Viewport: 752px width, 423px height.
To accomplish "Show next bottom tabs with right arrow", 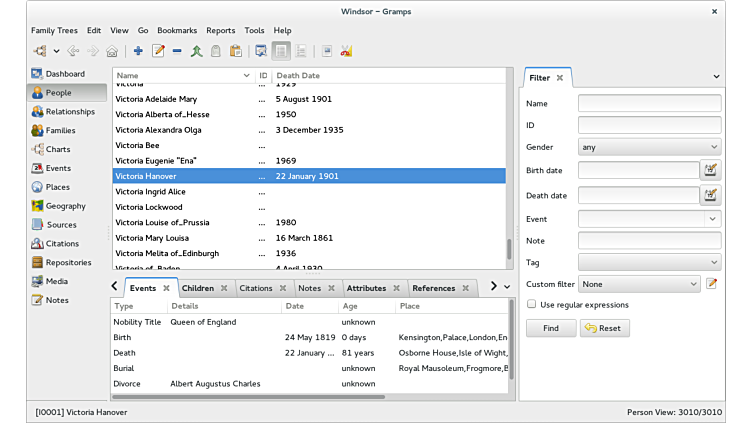I will (494, 286).
